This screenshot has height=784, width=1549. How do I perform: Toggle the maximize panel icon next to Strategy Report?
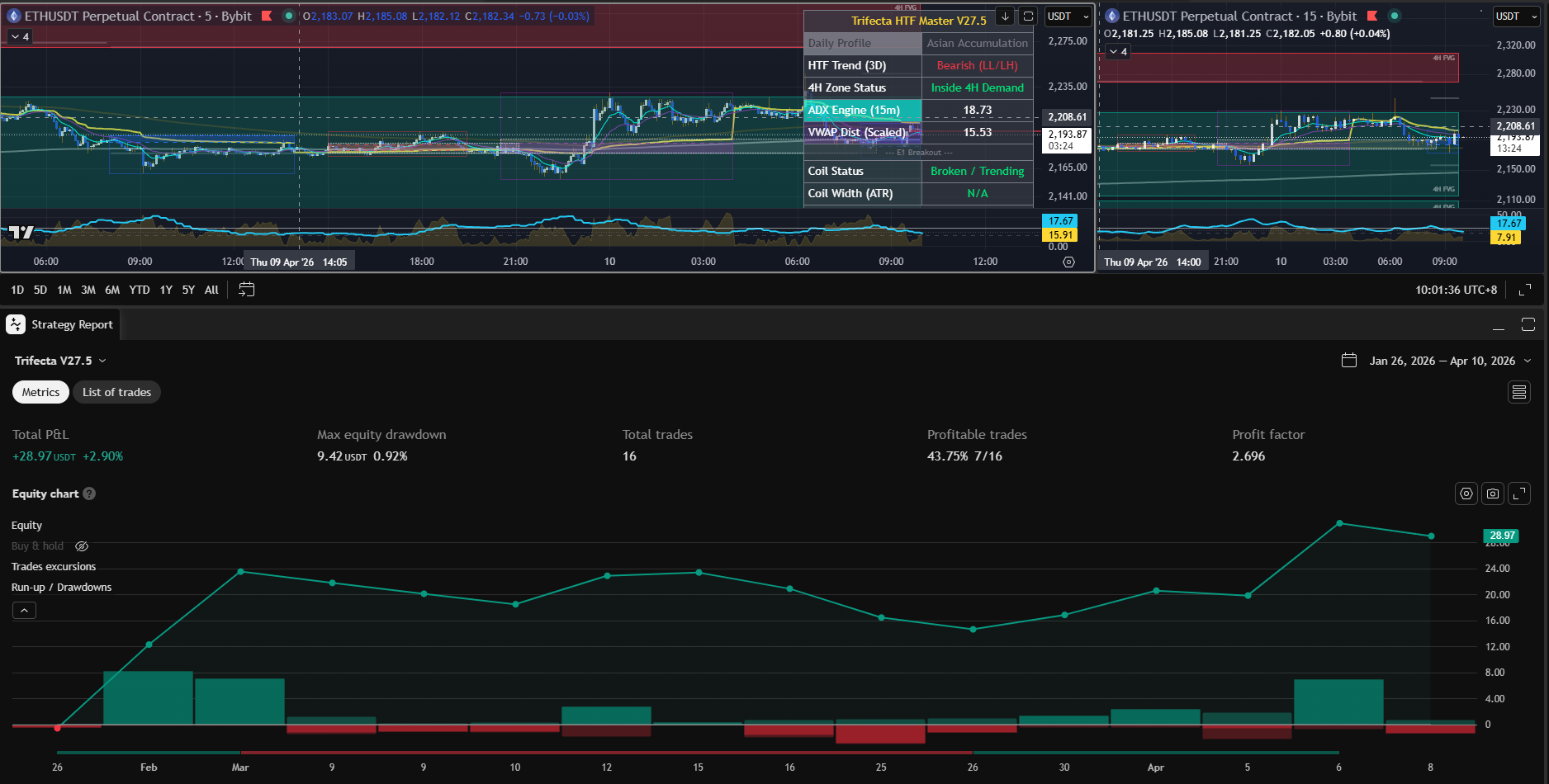point(1528,324)
